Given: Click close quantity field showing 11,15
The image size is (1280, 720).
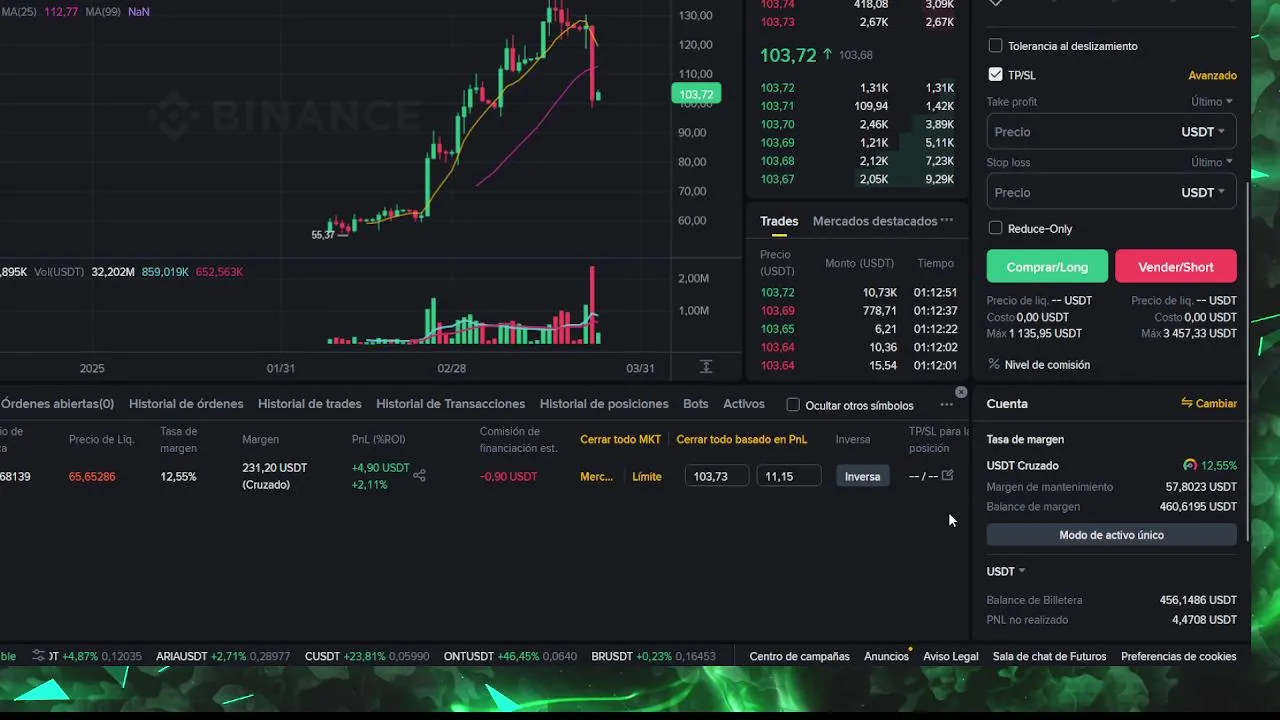Looking at the screenshot, I should (789, 476).
